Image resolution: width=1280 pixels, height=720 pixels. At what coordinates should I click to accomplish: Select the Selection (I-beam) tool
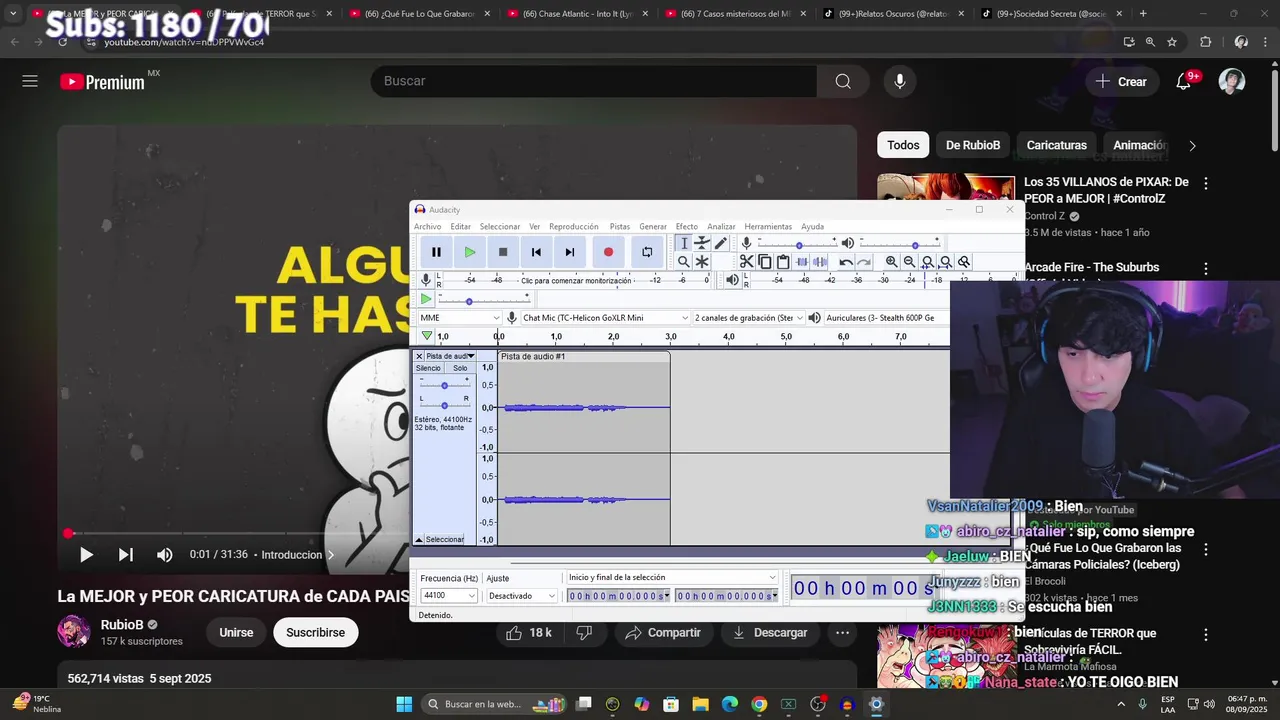(684, 243)
